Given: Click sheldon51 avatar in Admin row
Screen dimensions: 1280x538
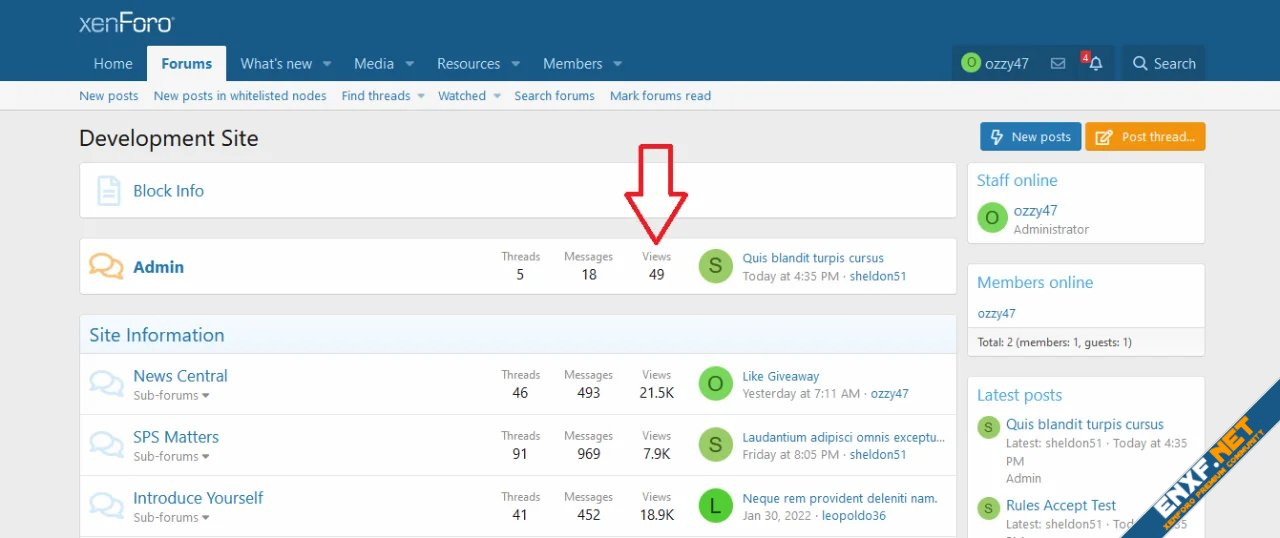Looking at the screenshot, I should click(x=715, y=266).
